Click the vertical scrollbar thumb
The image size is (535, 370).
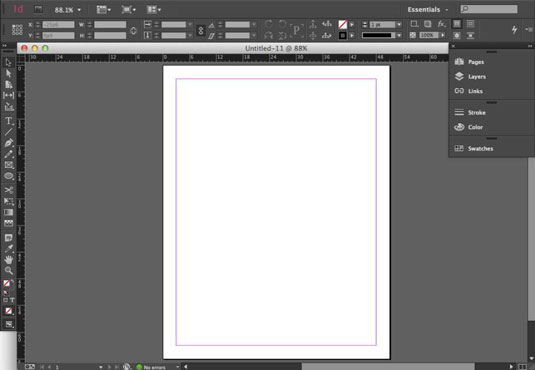click(531, 239)
